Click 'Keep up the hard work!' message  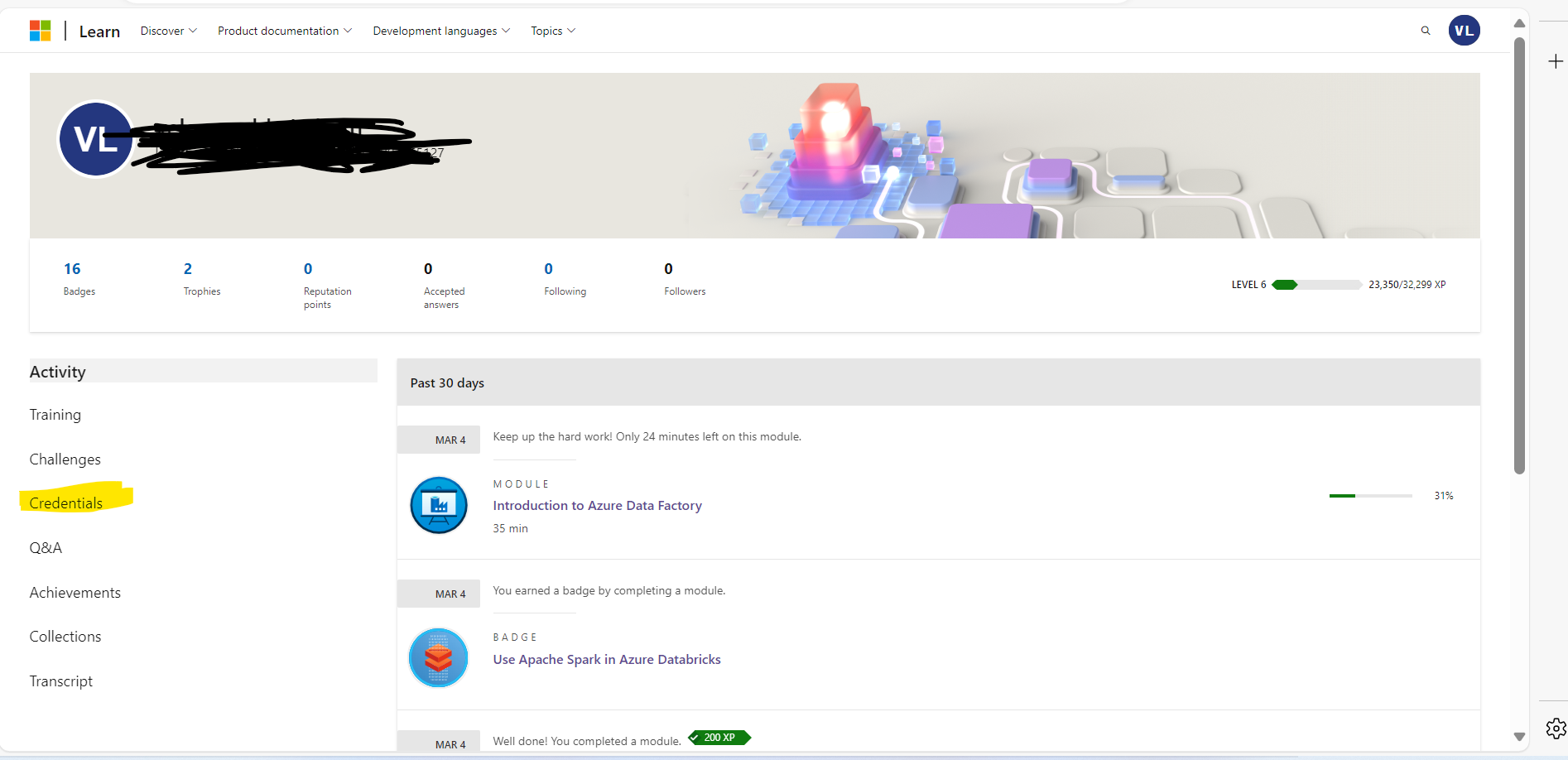tap(647, 437)
